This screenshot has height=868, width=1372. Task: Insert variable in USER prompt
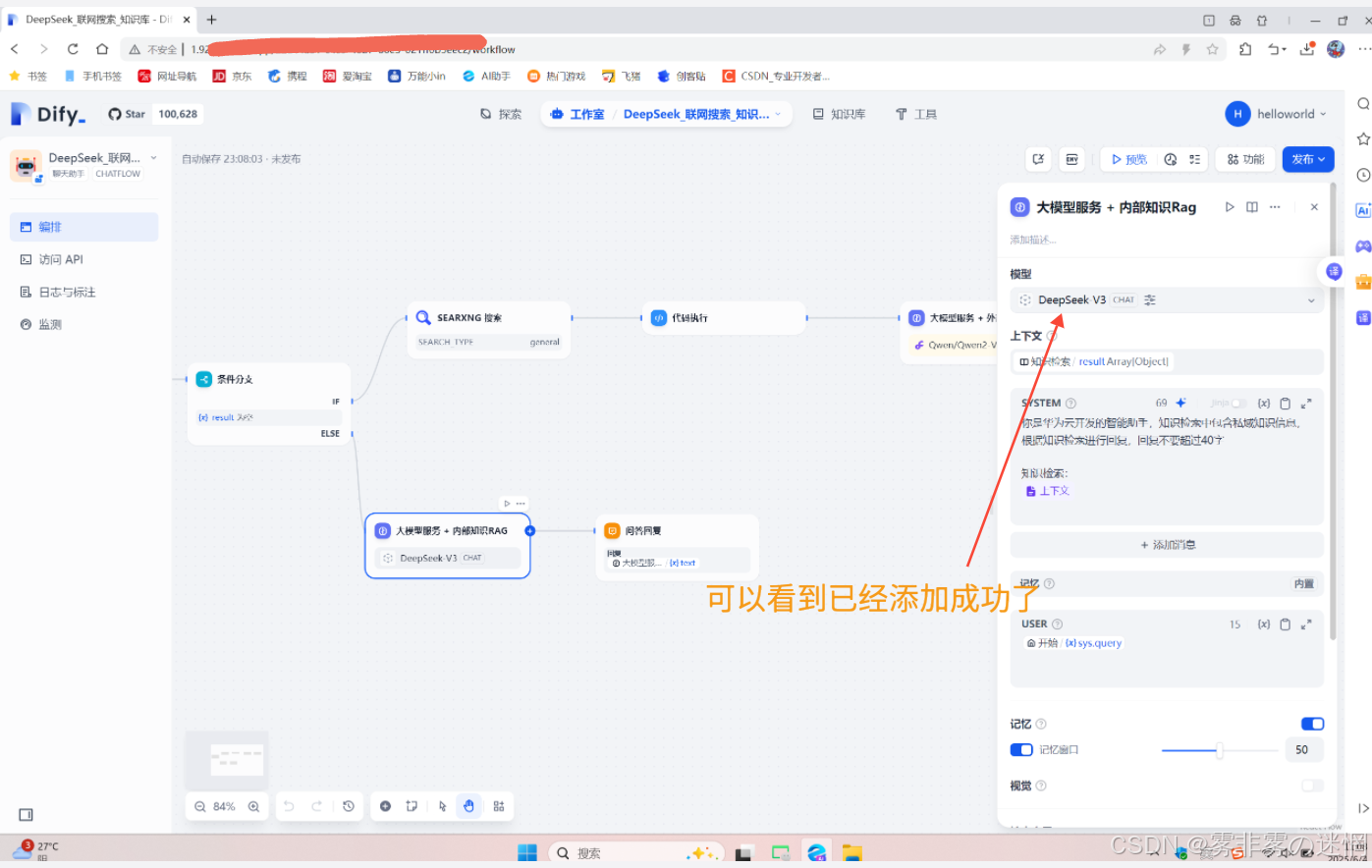point(1264,624)
